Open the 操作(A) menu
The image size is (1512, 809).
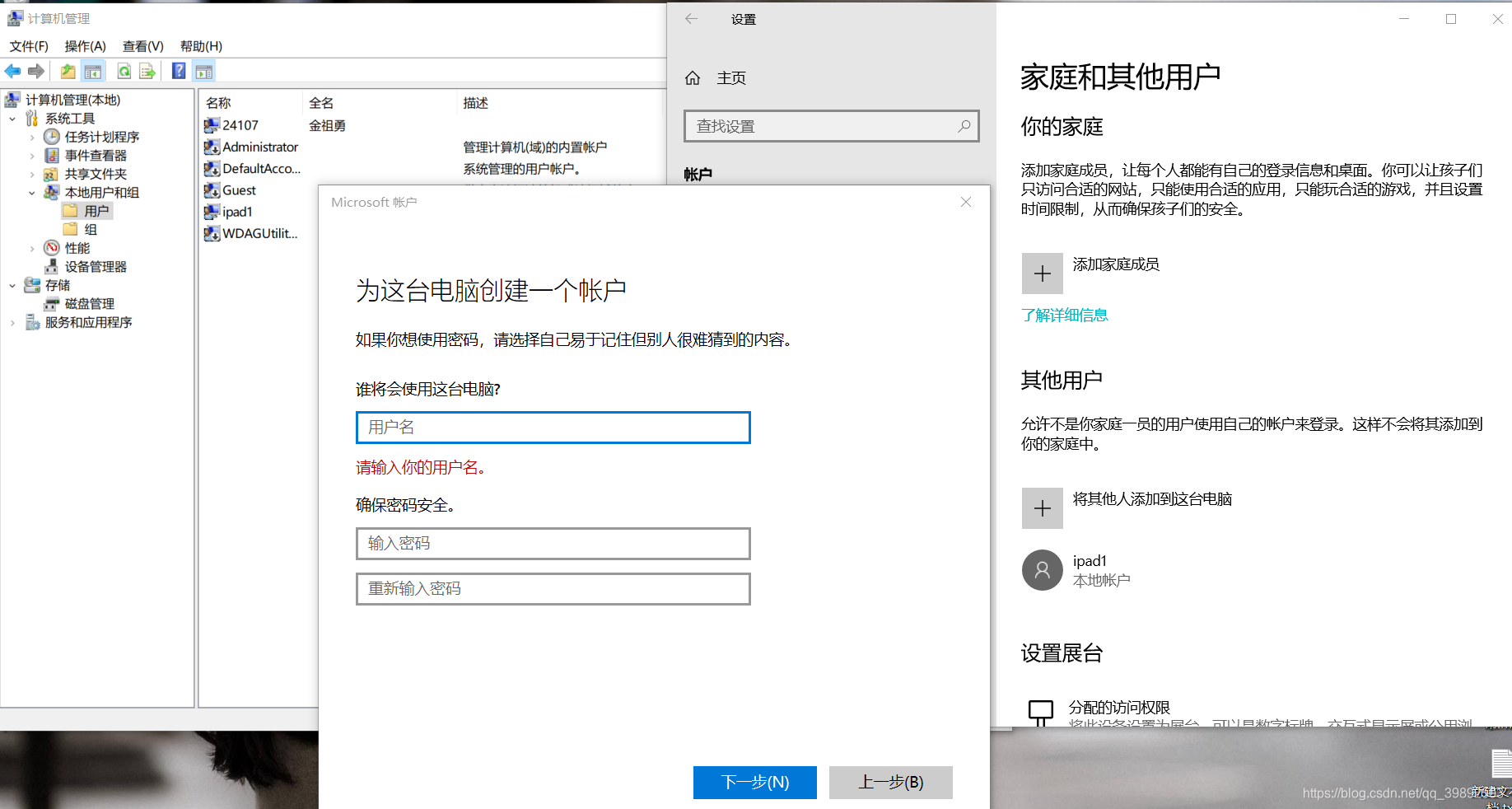click(86, 46)
